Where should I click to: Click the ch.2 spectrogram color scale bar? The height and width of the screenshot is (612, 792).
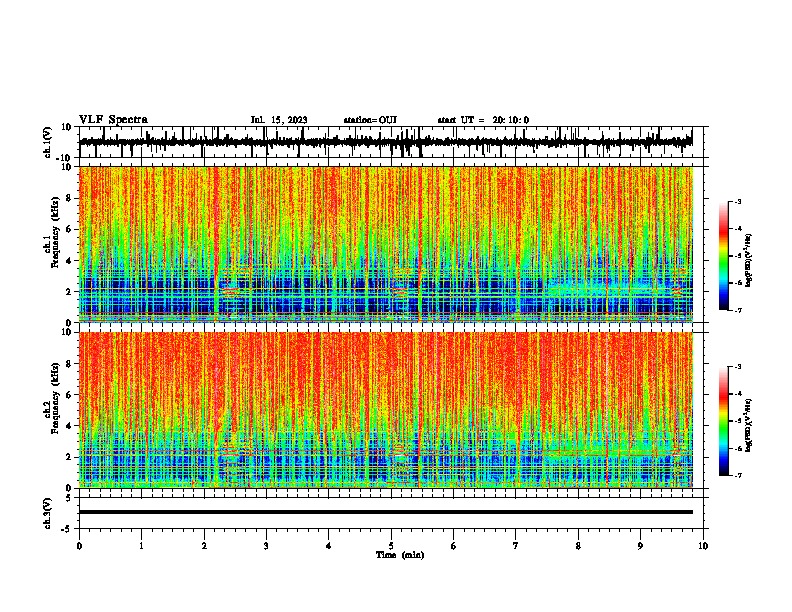[723, 421]
